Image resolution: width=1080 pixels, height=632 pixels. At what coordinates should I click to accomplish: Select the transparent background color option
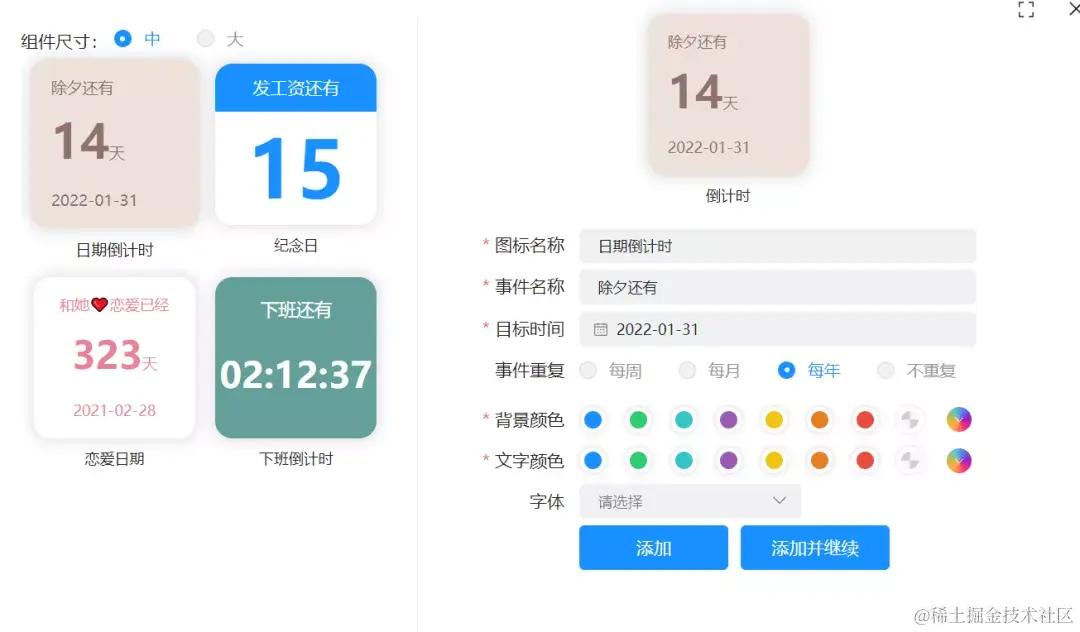pos(910,419)
